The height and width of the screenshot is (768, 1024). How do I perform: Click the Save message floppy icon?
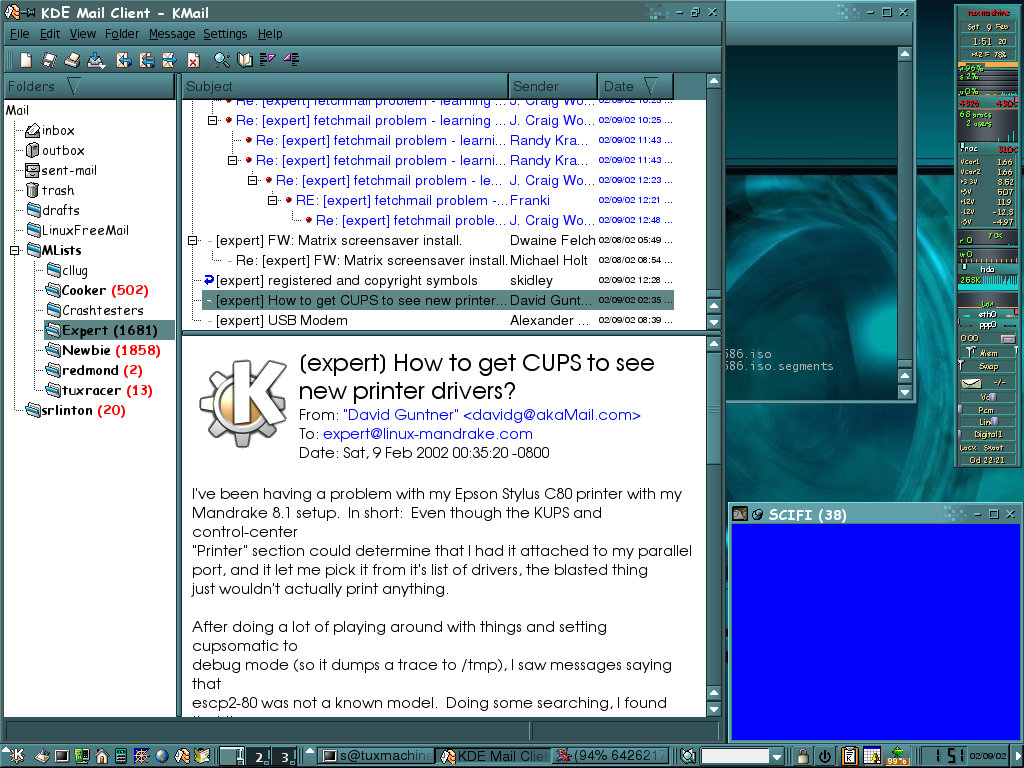pyautogui.click(x=49, y=60)
